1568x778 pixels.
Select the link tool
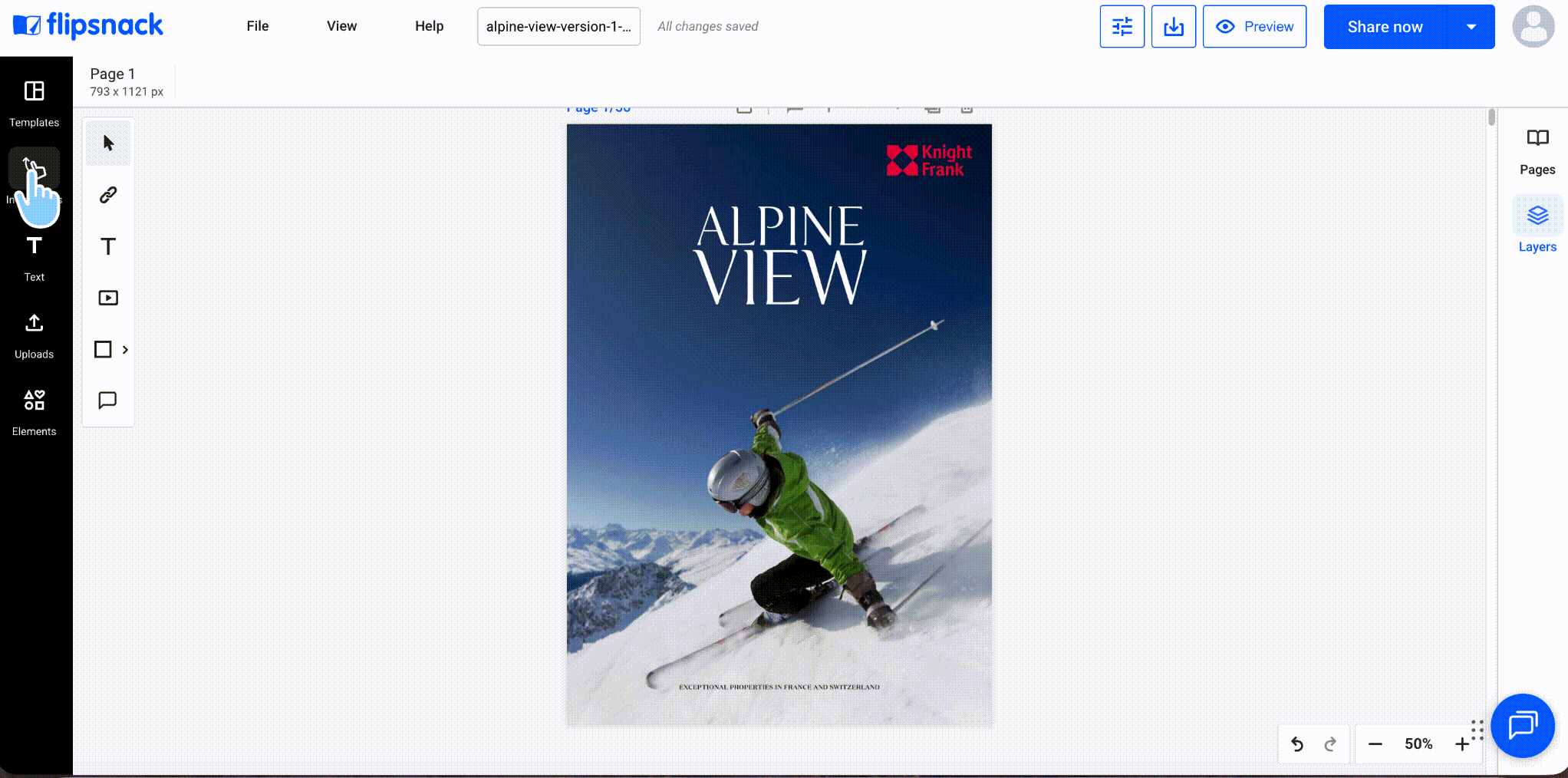(108, 195)
